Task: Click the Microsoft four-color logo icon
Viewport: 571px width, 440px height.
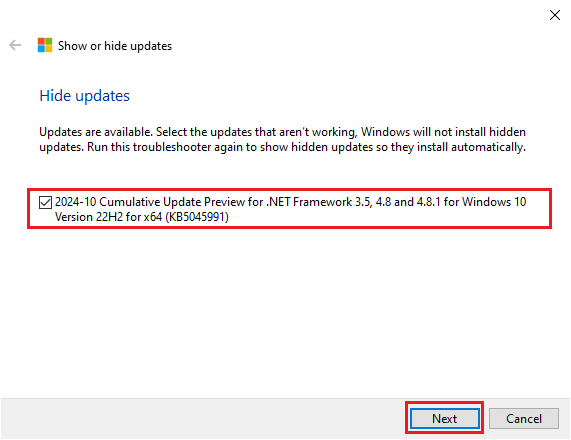Action: point(45,46)
